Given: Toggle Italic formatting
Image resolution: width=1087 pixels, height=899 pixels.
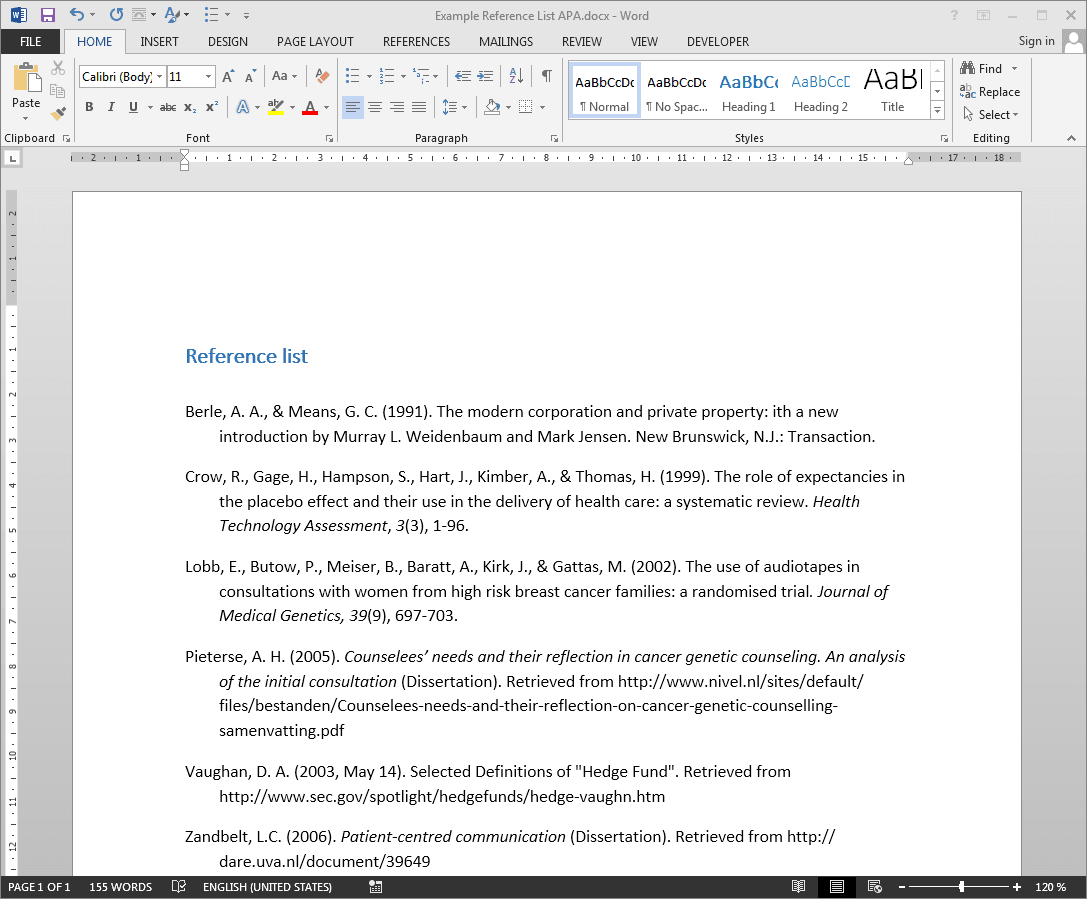Looking at the screenshot, I should pyautogui.click(x=110, y=107).
